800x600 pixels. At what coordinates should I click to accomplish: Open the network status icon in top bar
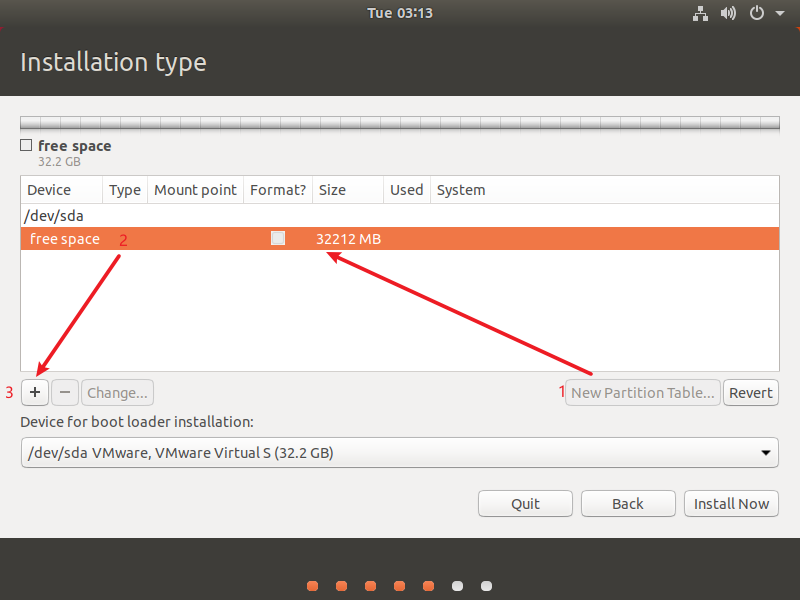[x=700, y=13]
